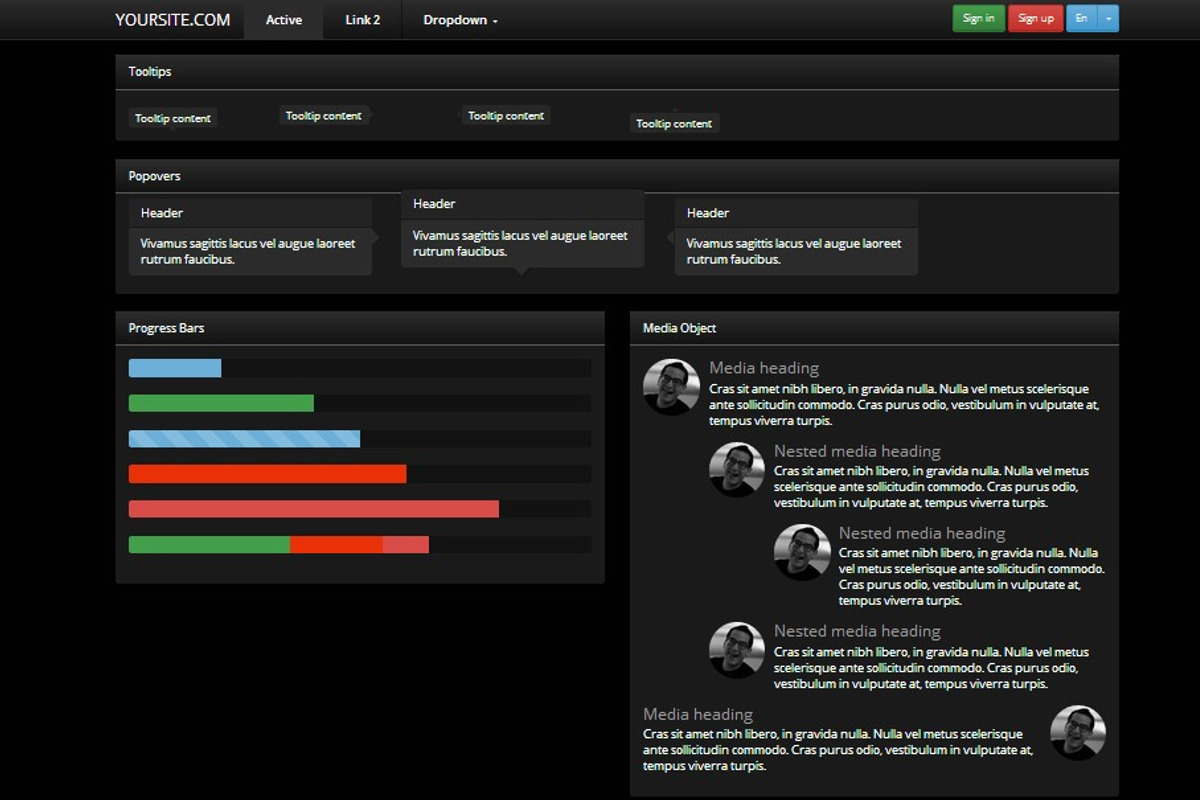Click the Header text of the left popover
1200x800 pixels.
162,212
